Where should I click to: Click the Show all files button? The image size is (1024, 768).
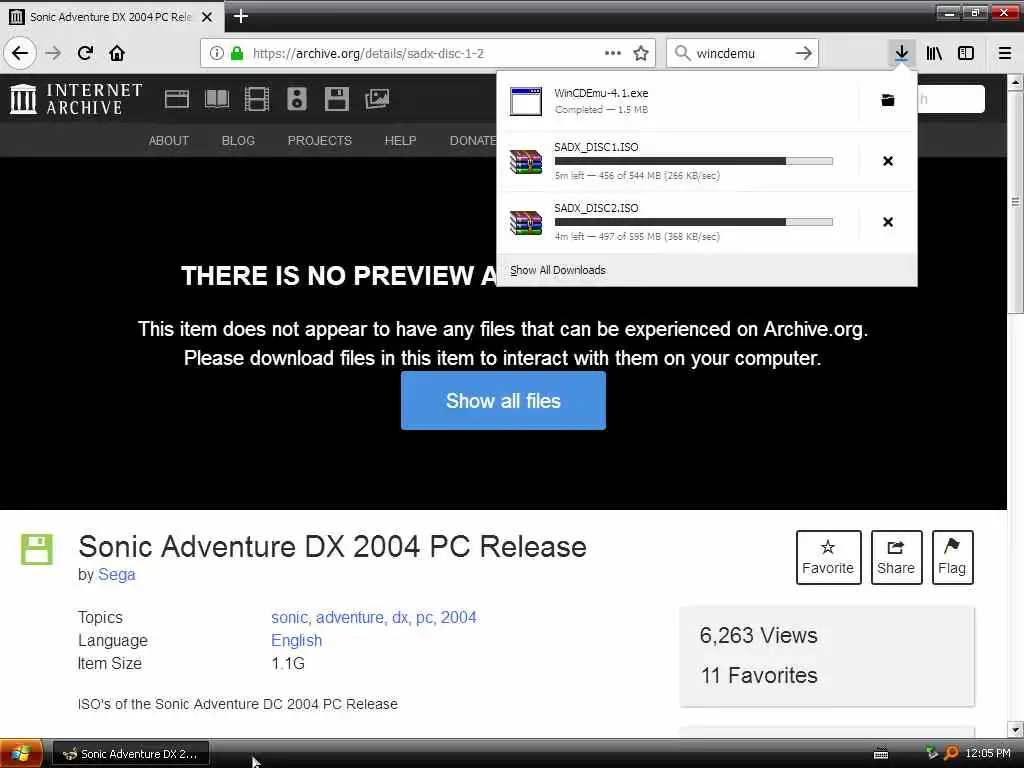504,400
